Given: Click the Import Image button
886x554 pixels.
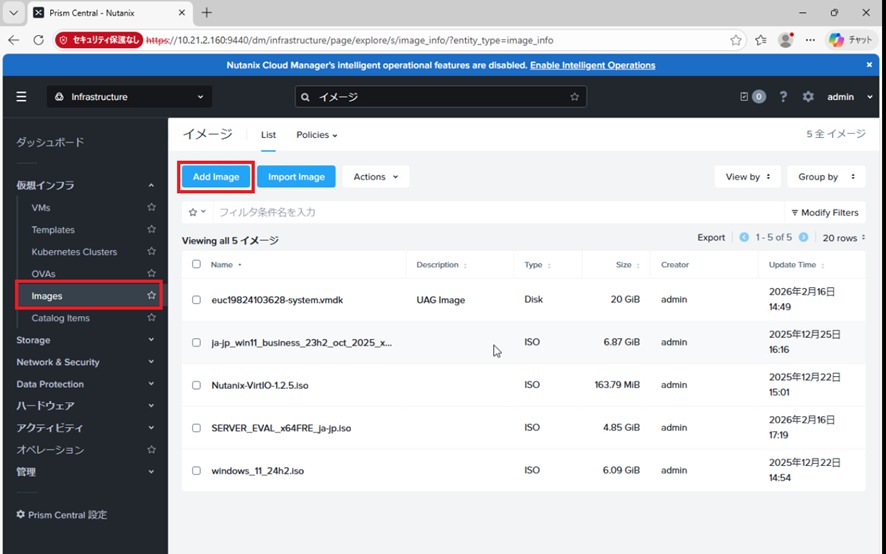Looking at the screenshot, I should [296, 176].
